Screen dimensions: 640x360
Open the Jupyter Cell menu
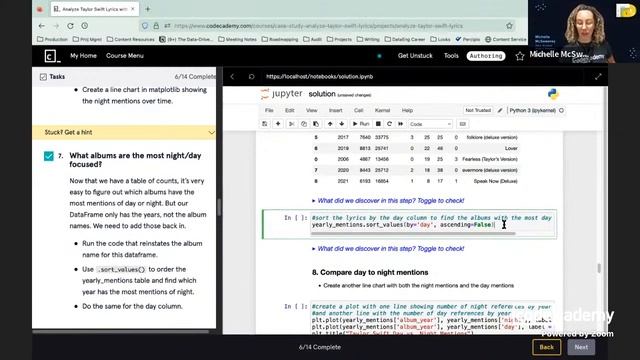(358, 110)
